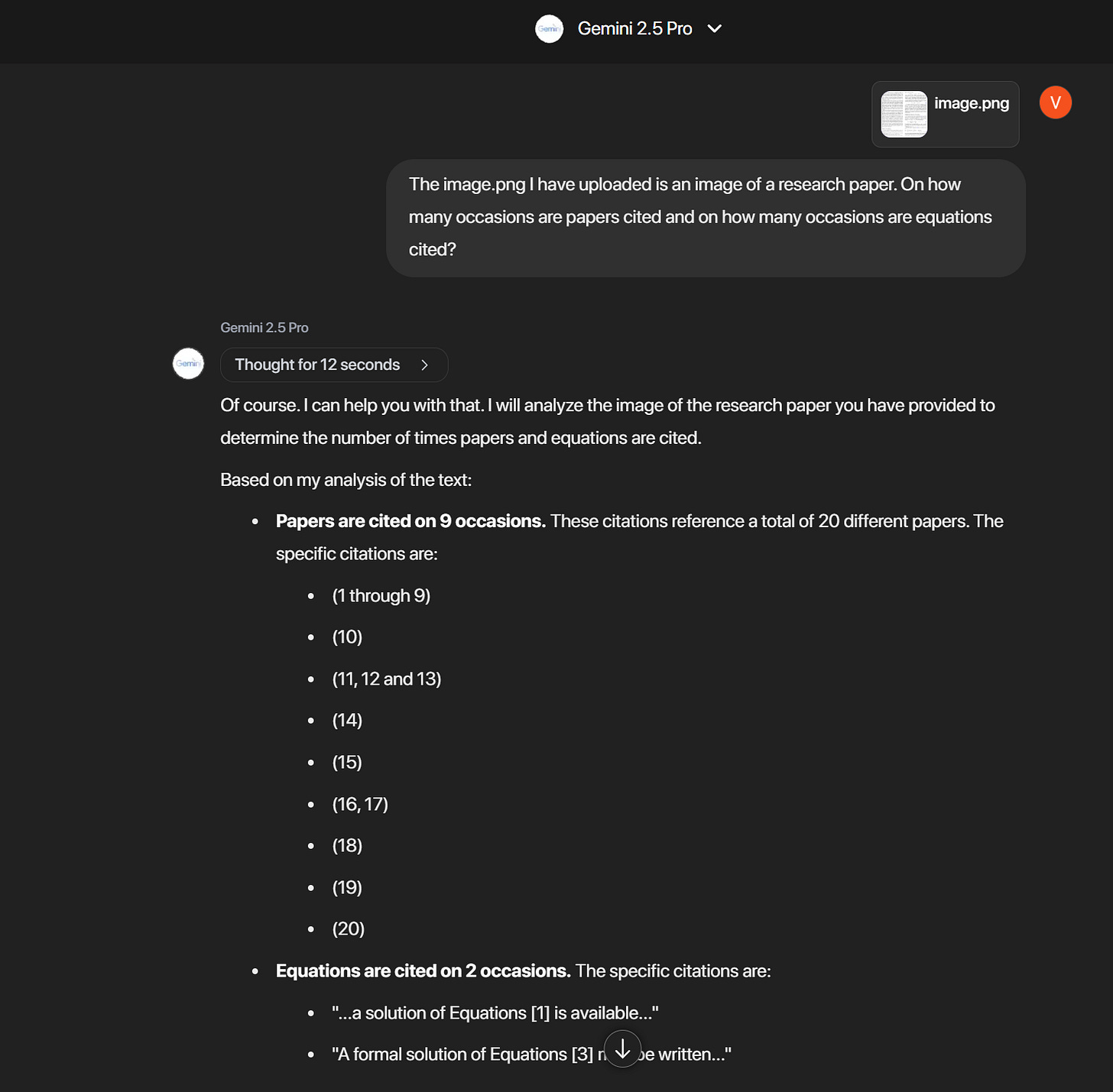The height and width of the screenshot is (1092, 1113).
Task: Click the bold "Equations are cited on 2 occasions" text
Action: coord(423,971)
